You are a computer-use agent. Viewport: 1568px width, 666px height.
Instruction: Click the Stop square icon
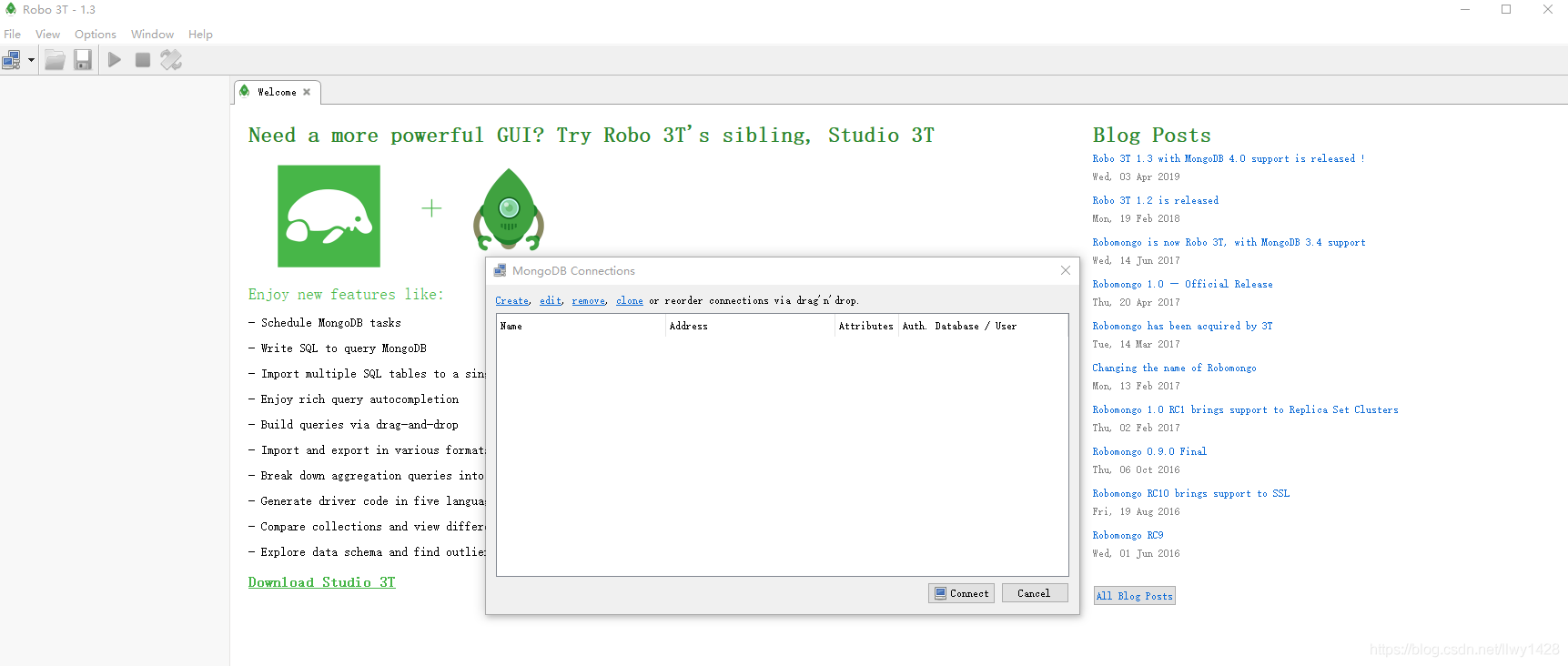tap(143, 60)
